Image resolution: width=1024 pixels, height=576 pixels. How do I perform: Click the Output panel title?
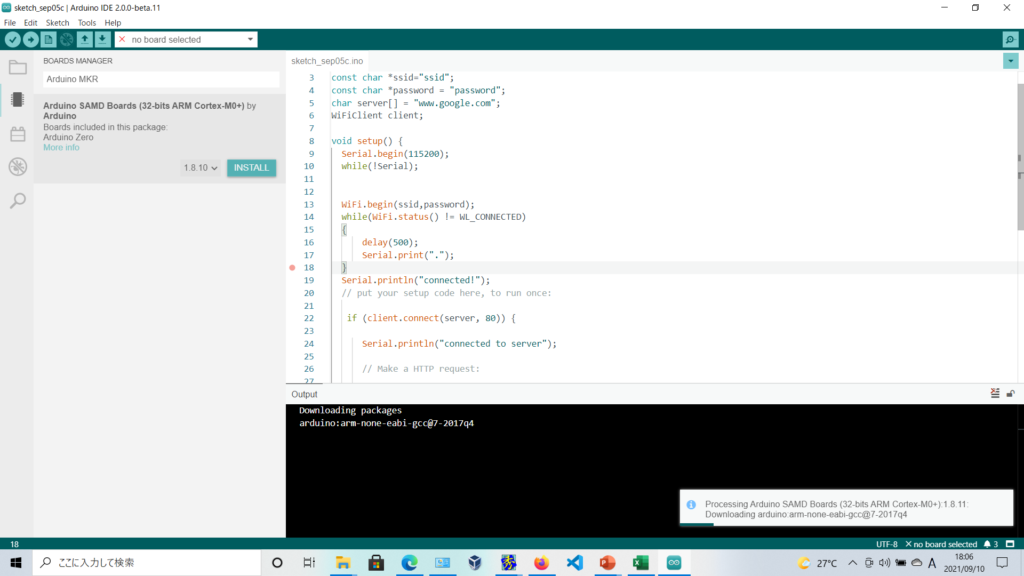[304, 394]
